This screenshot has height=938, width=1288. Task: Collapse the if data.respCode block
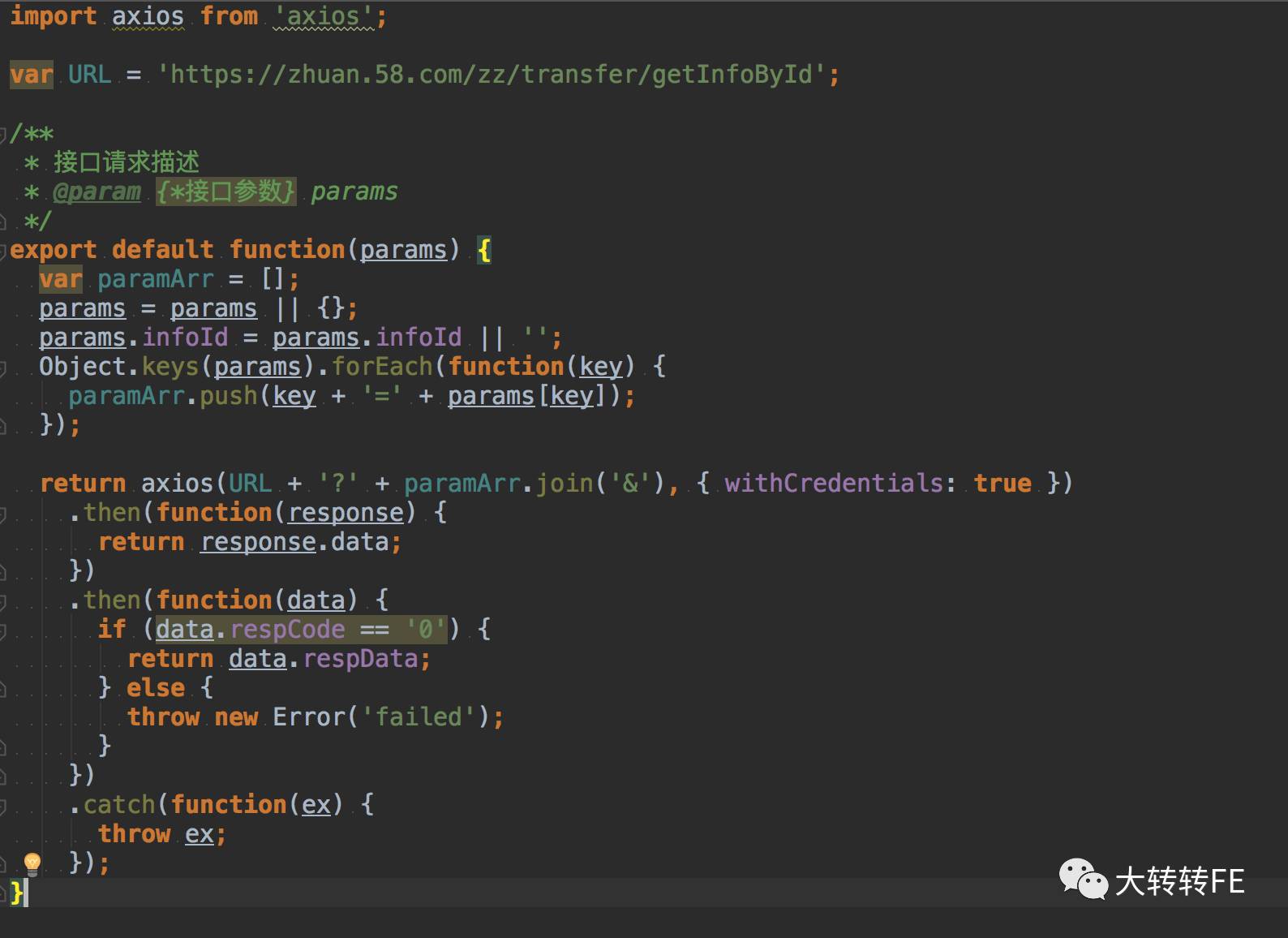[3, 630]
